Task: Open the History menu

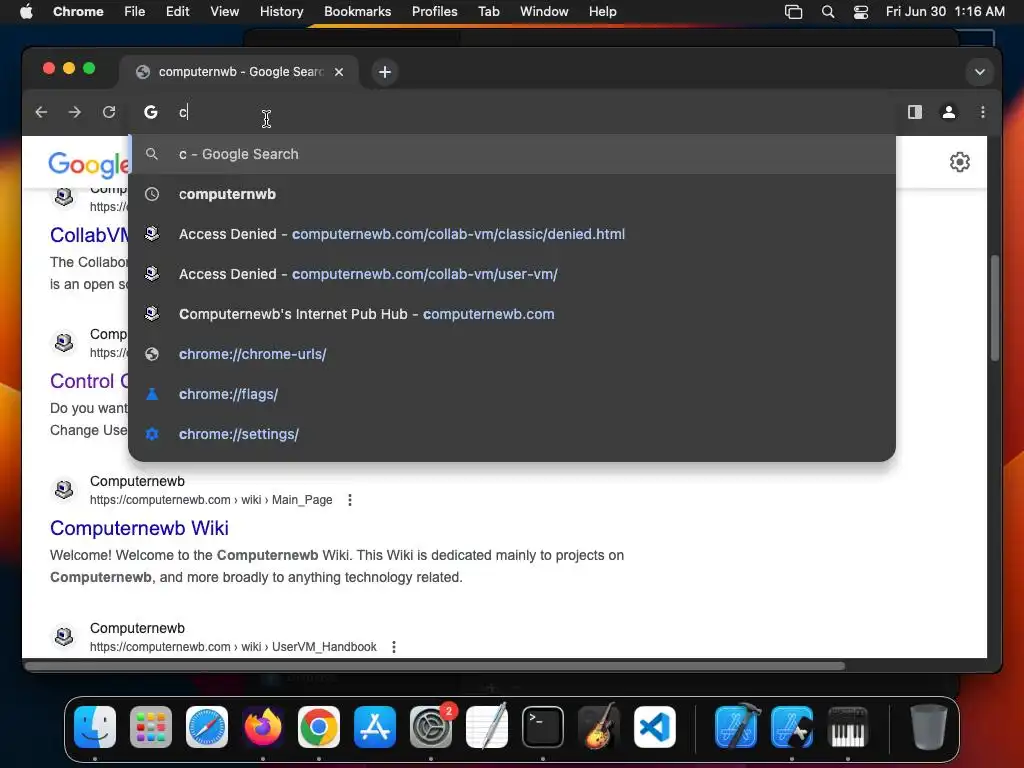Action: point(281,12)
